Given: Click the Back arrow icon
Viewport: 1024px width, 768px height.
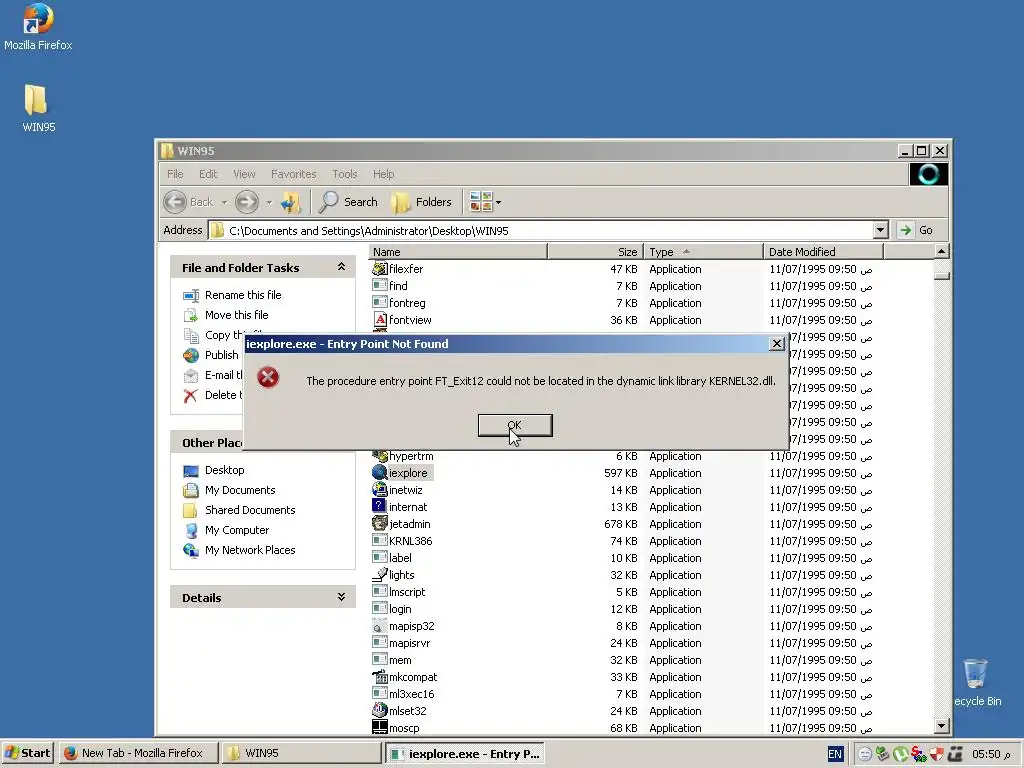Looking at the screenshot, I should pyautogui.click(x=175, y=202).
